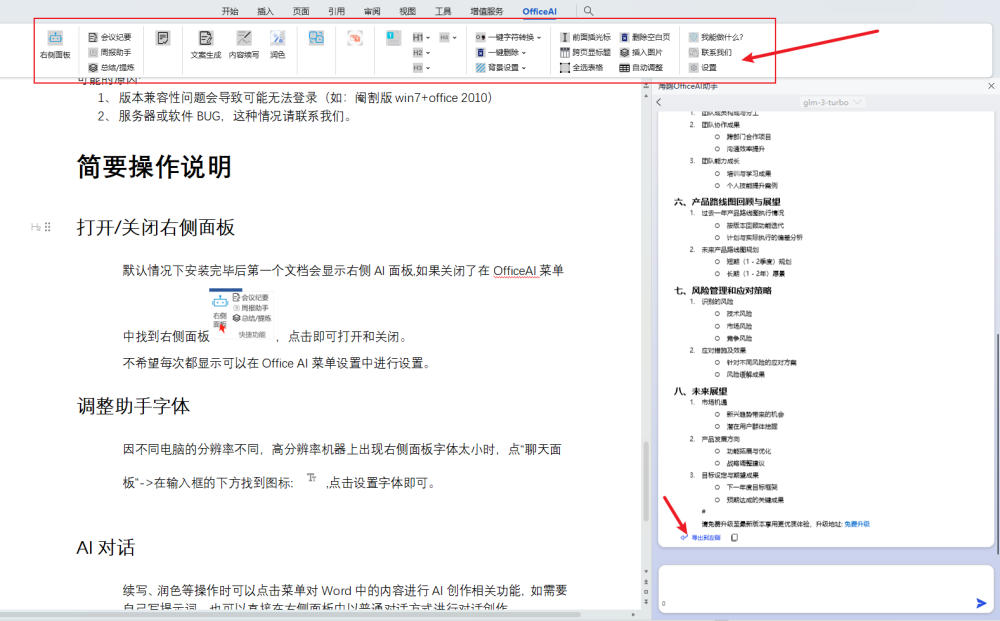
Task: Select the OfficeAI tab
Action: tap(540, 11)
